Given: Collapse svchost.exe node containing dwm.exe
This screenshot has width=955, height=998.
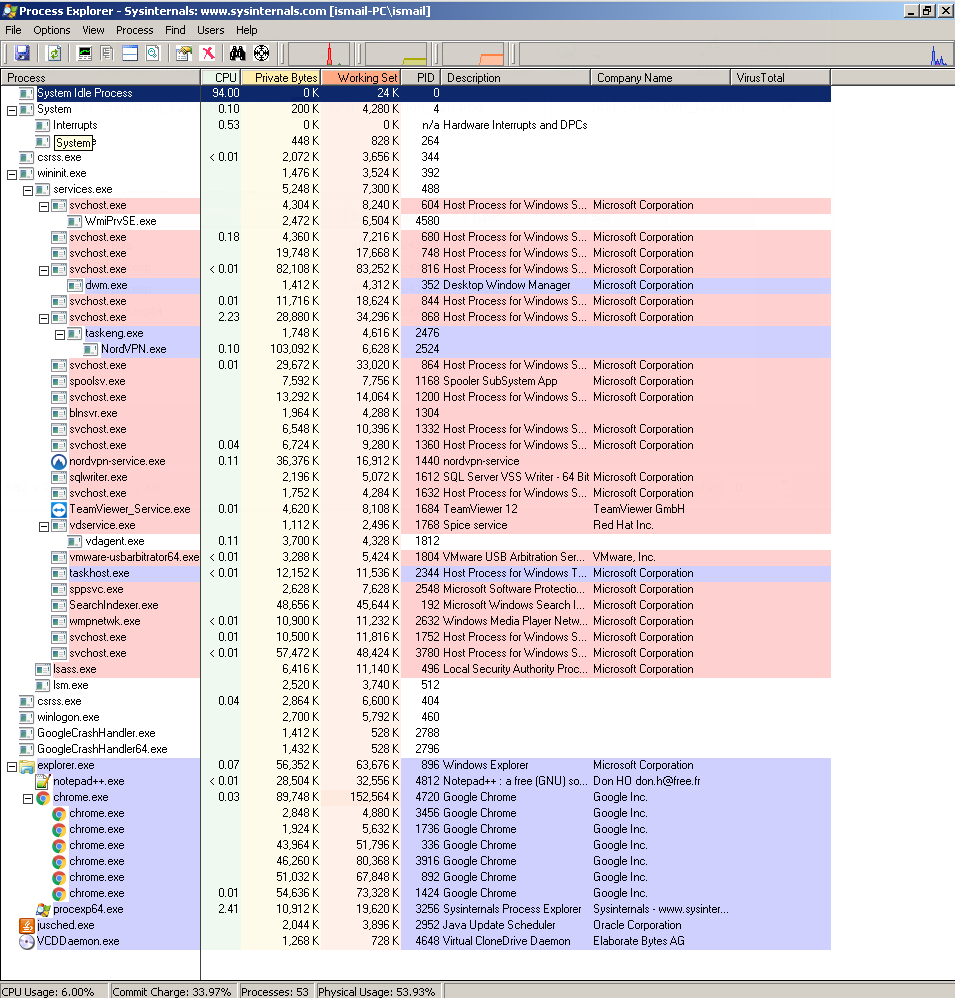Looking at the screenshot, I should pos(44,271).
